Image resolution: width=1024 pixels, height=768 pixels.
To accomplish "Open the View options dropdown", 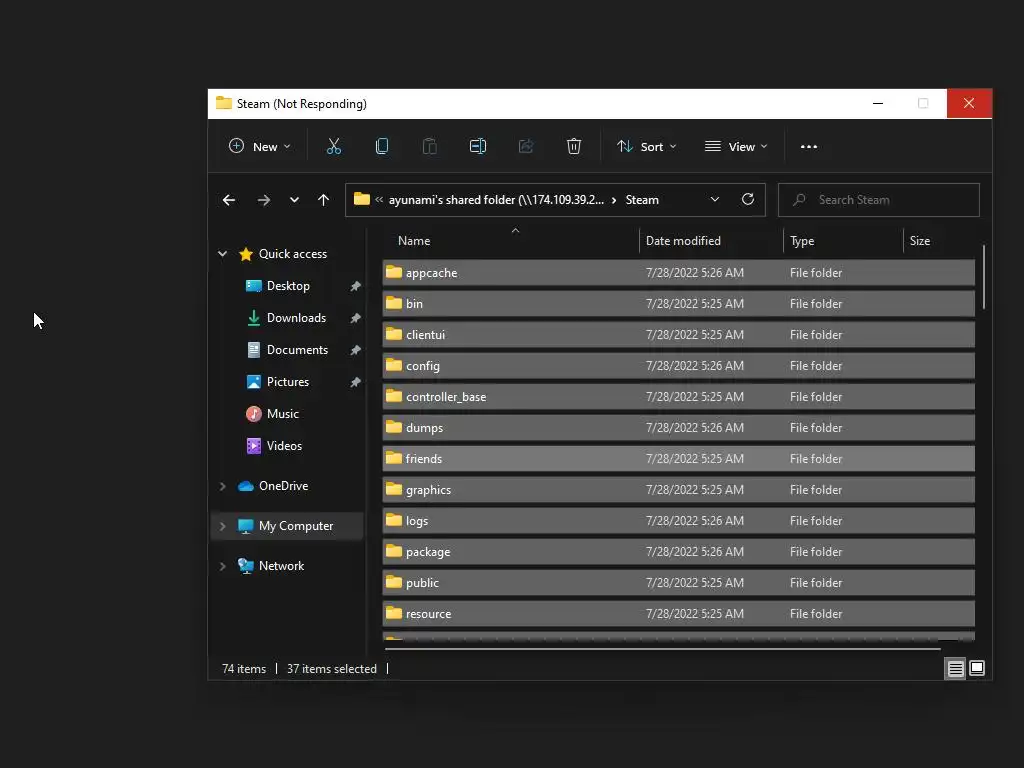I will point(736,146).
